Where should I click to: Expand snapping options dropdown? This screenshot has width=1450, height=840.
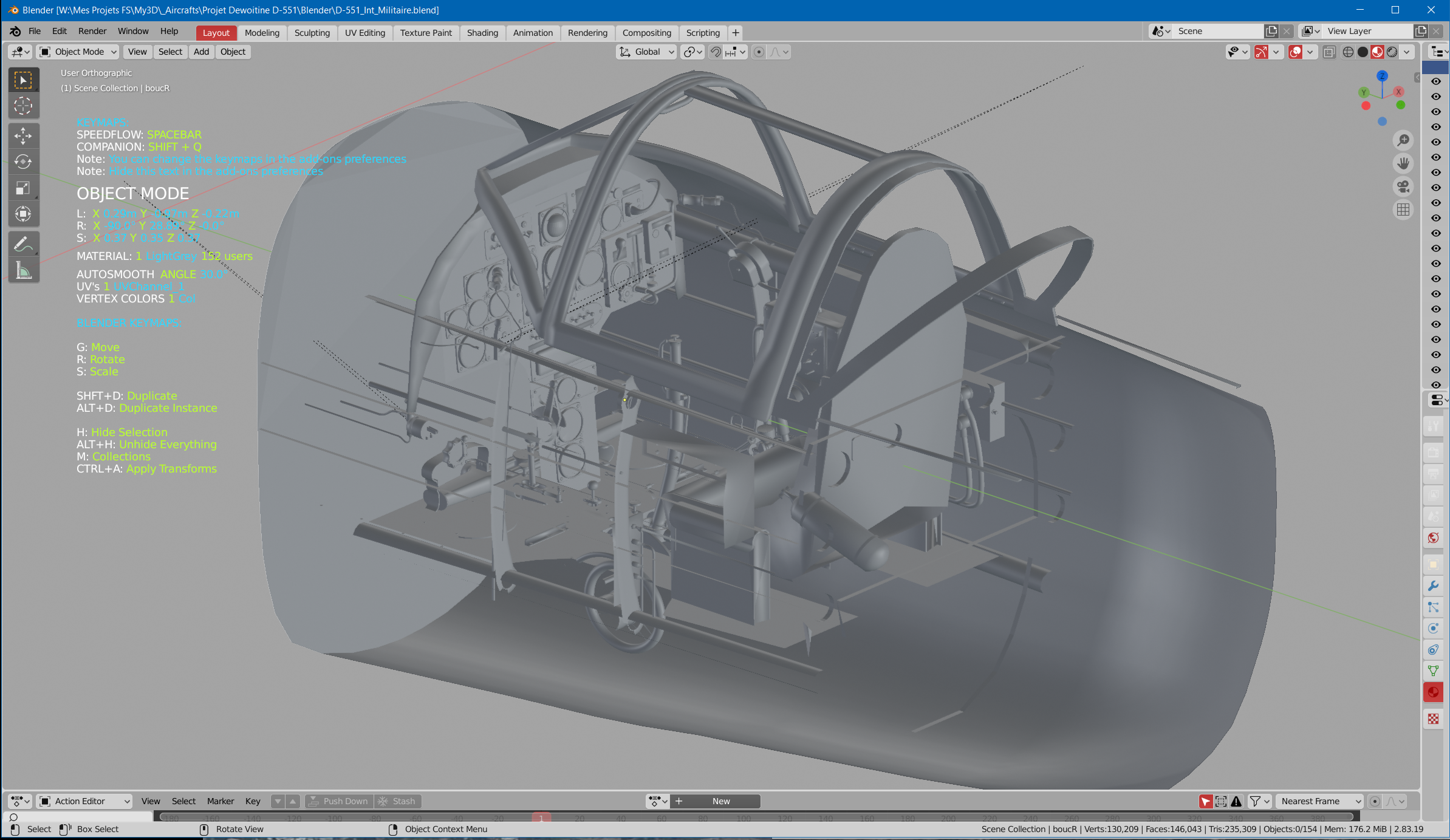(x=736, y=52)
